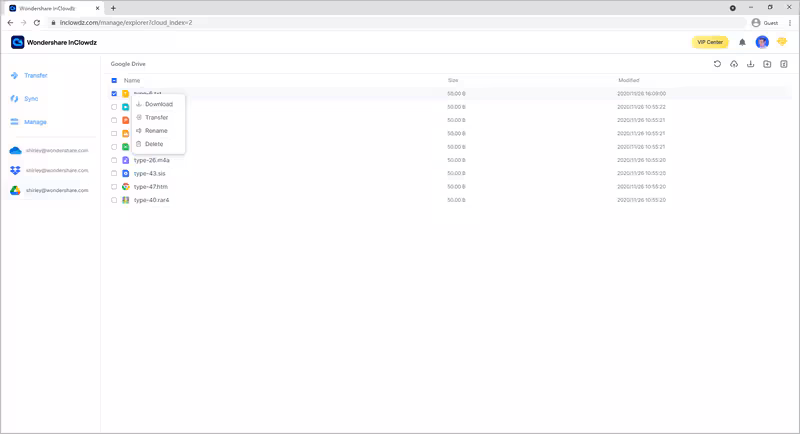
Task: Choose Delete from the context menu
Action: coord(158,144)
